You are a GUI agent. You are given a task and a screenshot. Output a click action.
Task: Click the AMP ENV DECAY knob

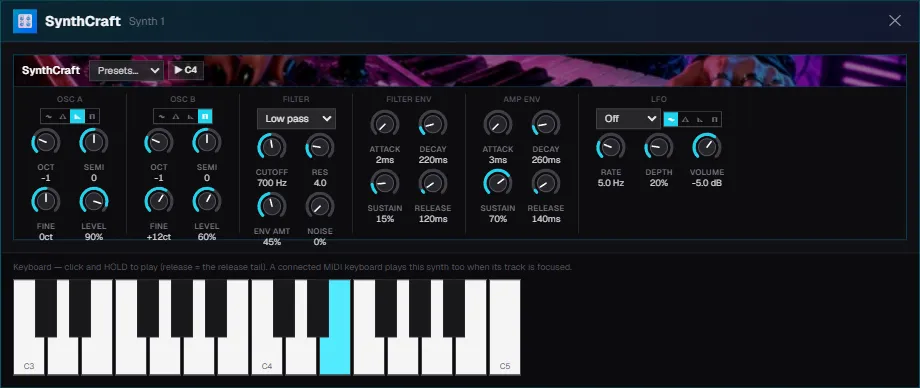[546, 124]
